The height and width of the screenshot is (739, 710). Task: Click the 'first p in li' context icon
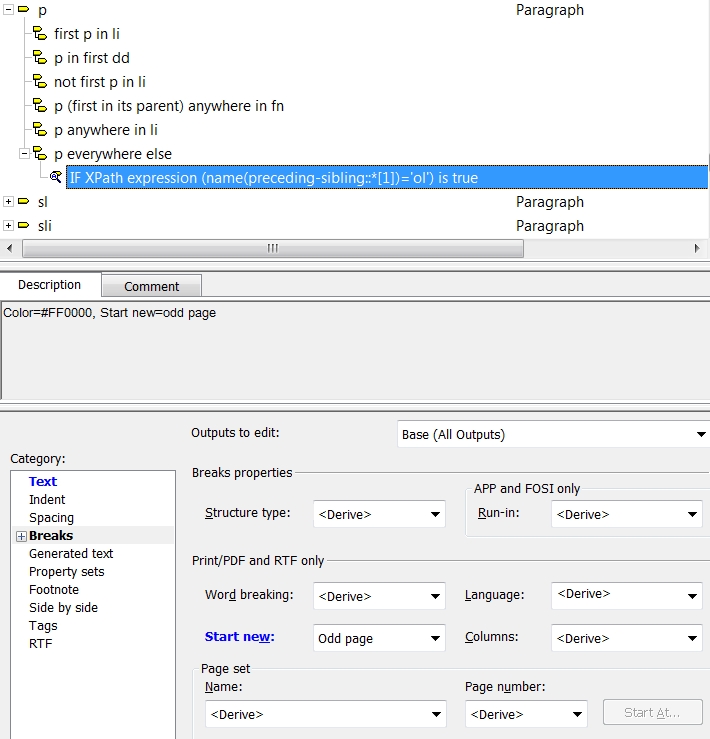(40, 33)
